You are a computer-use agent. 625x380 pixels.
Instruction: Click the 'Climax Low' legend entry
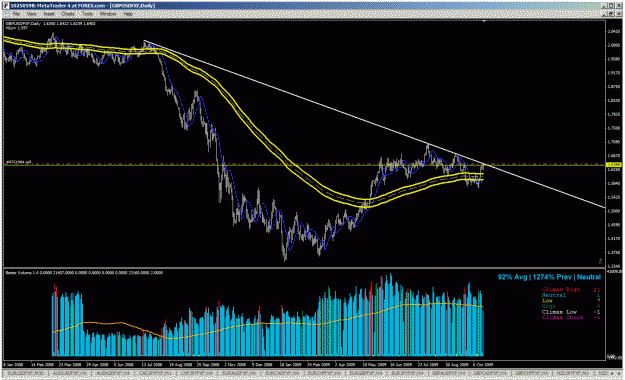pyautogui.click(x=559, y=312)
